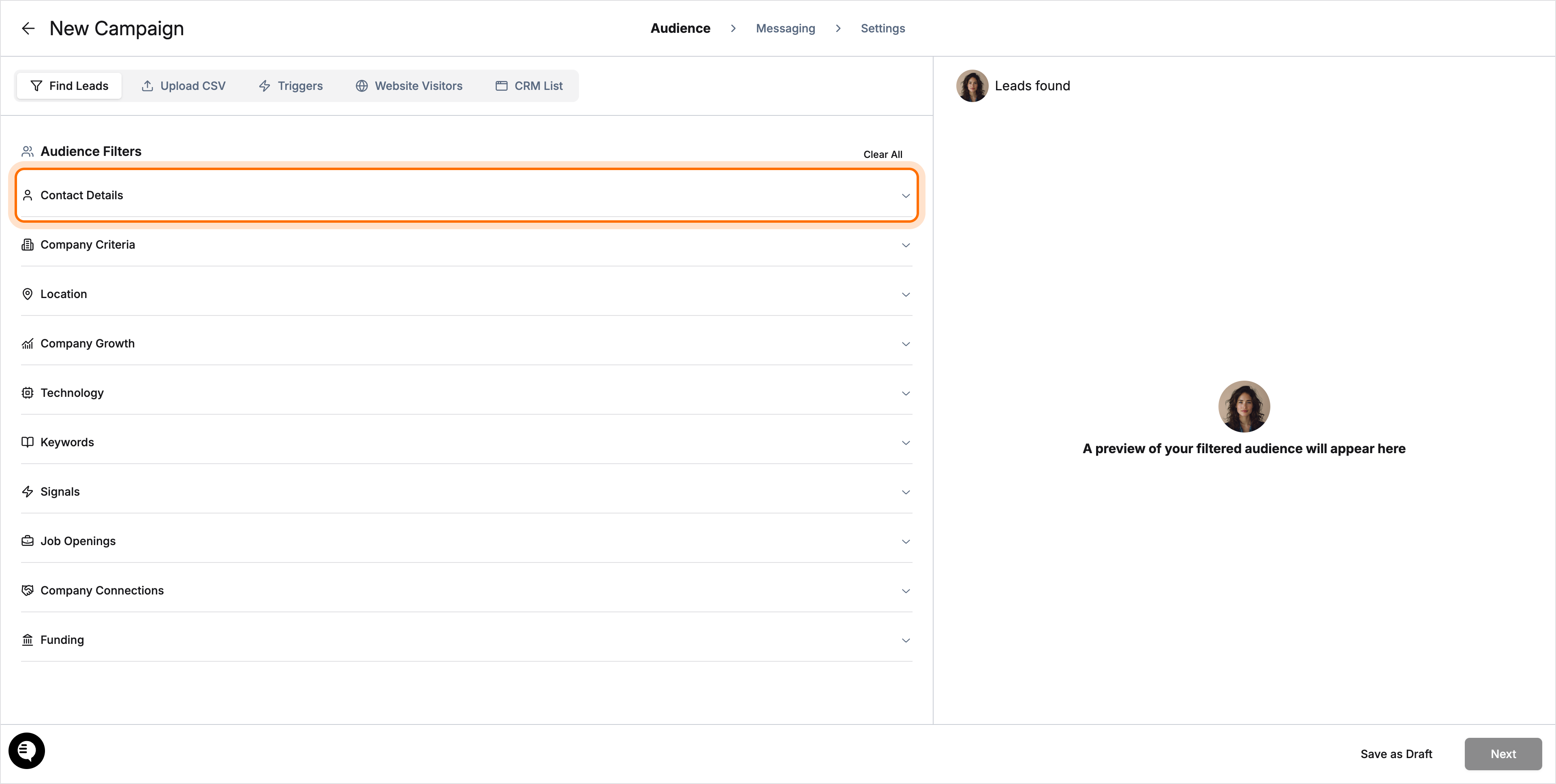The image size is (1556, 784).
Task: Click the Company Growth label
Action: click(x=88, y=343)
